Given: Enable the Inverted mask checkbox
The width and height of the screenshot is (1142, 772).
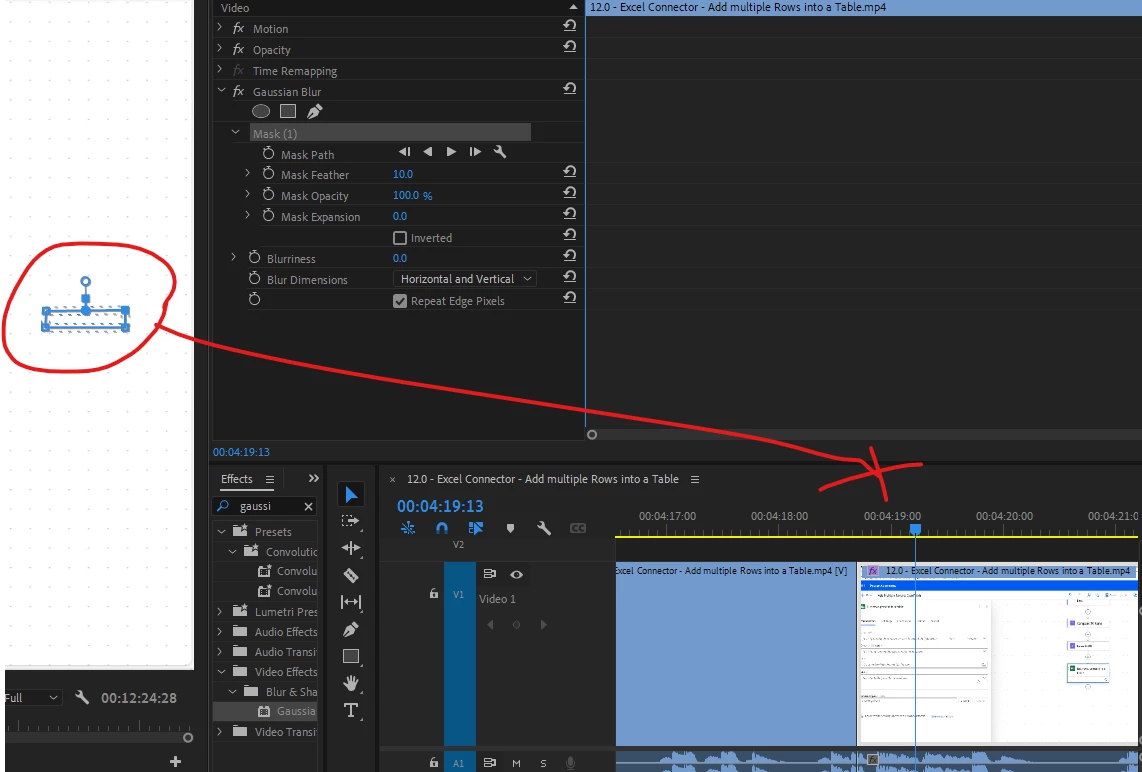Looking at the screenshot, I should pyautogui.click(x=399, y=238).
